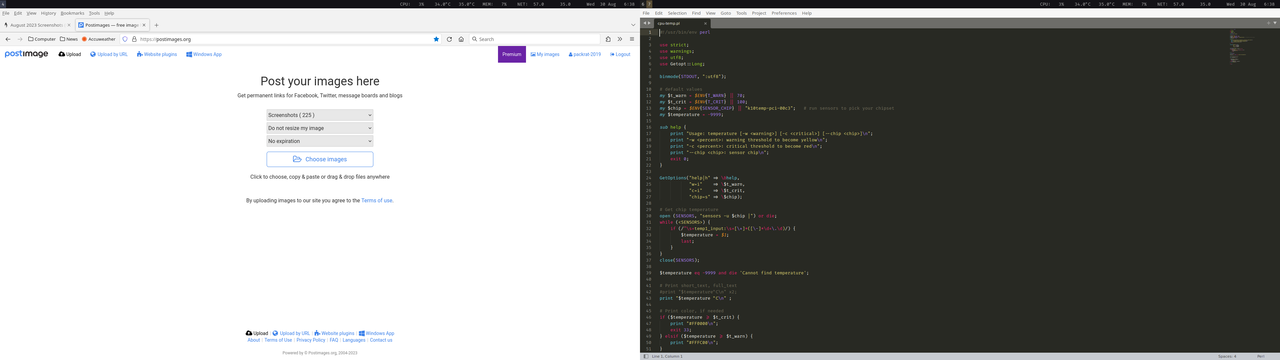The image size is (1280, 360).
Task: List all Firefox tabs chevron
Action: pyautogui.click(x=632, y=24)
